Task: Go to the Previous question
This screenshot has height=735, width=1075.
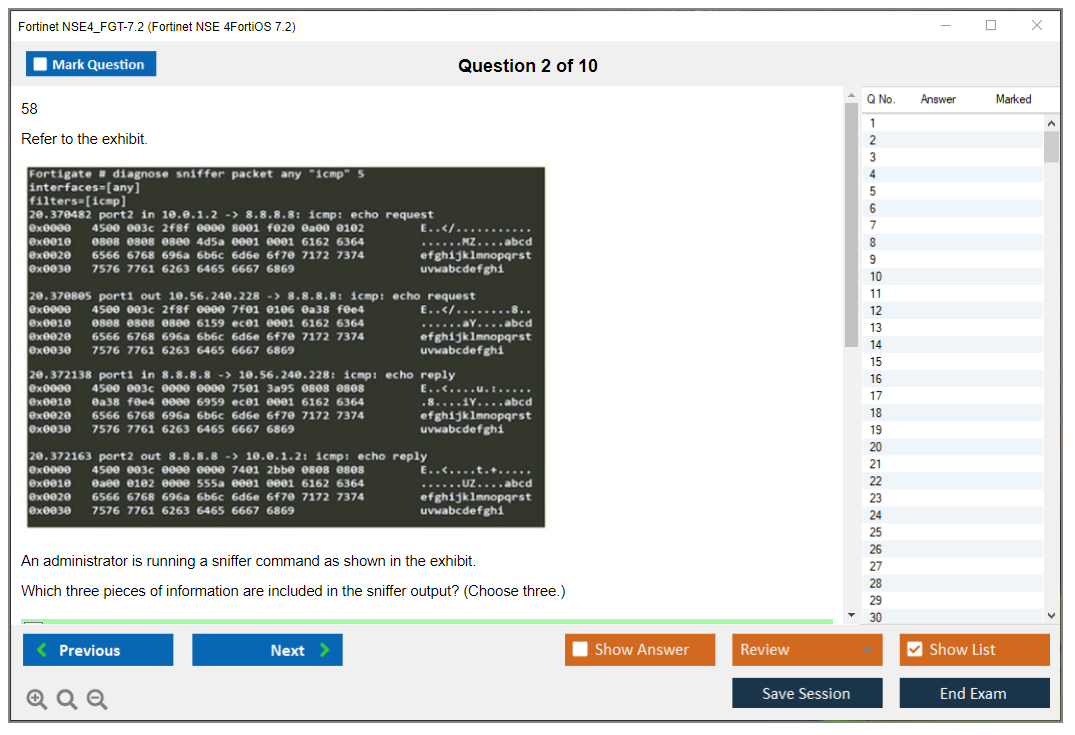Action: (x=98, y=650)
